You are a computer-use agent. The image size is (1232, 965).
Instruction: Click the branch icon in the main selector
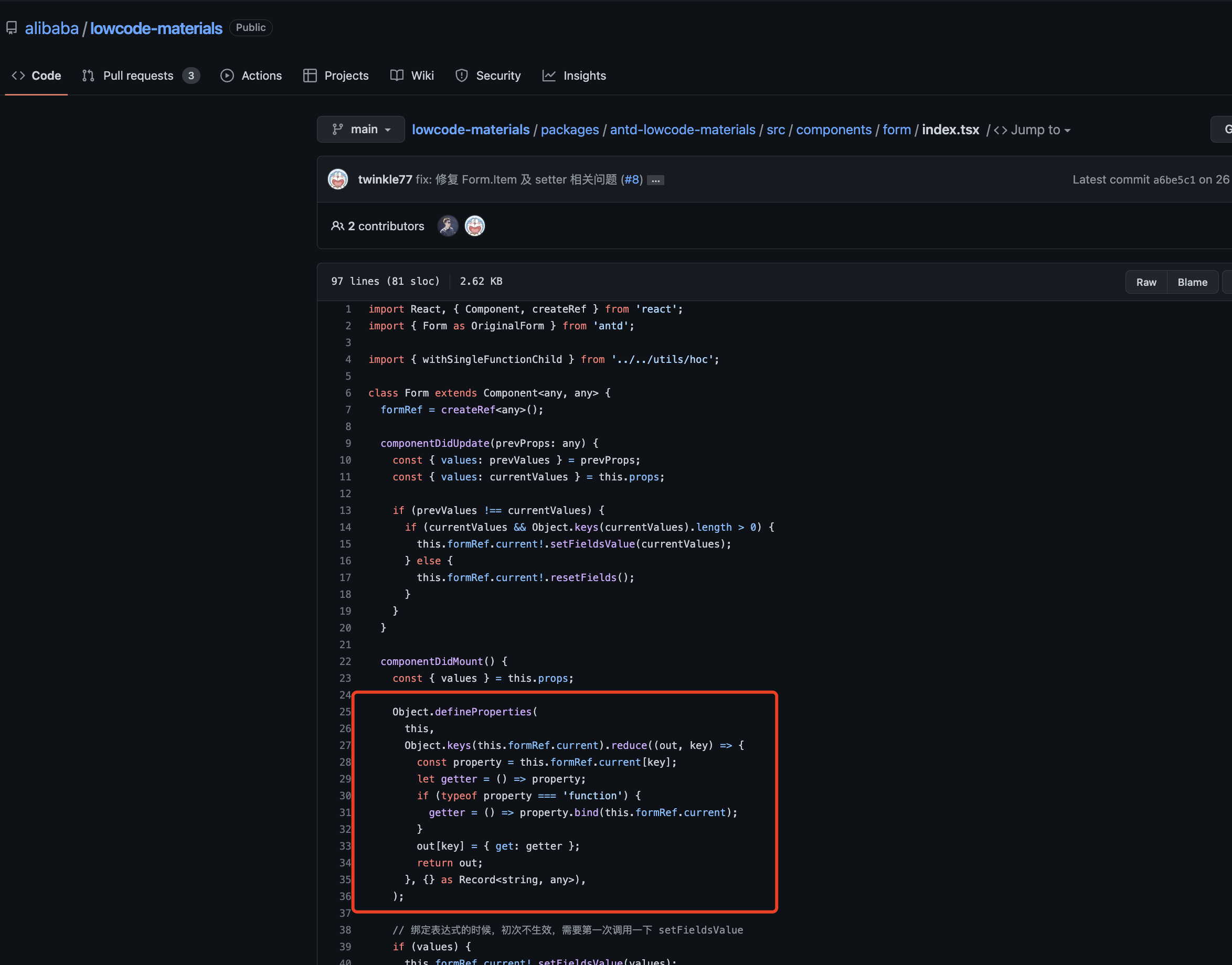pos(337,130)
